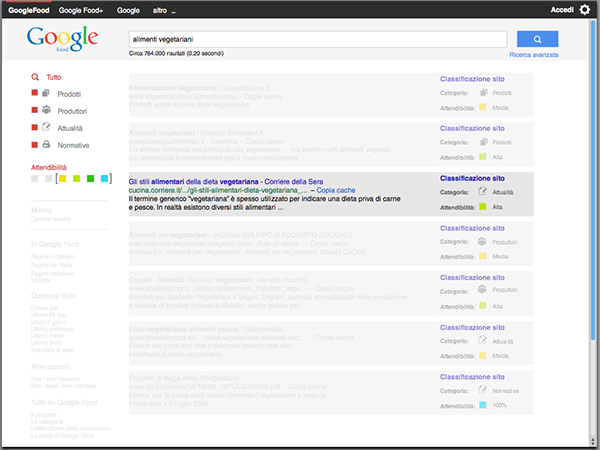This screenshot has height=450, width=600.
Task: Open Ricerca avanzata link
Action: coord(533,55)
